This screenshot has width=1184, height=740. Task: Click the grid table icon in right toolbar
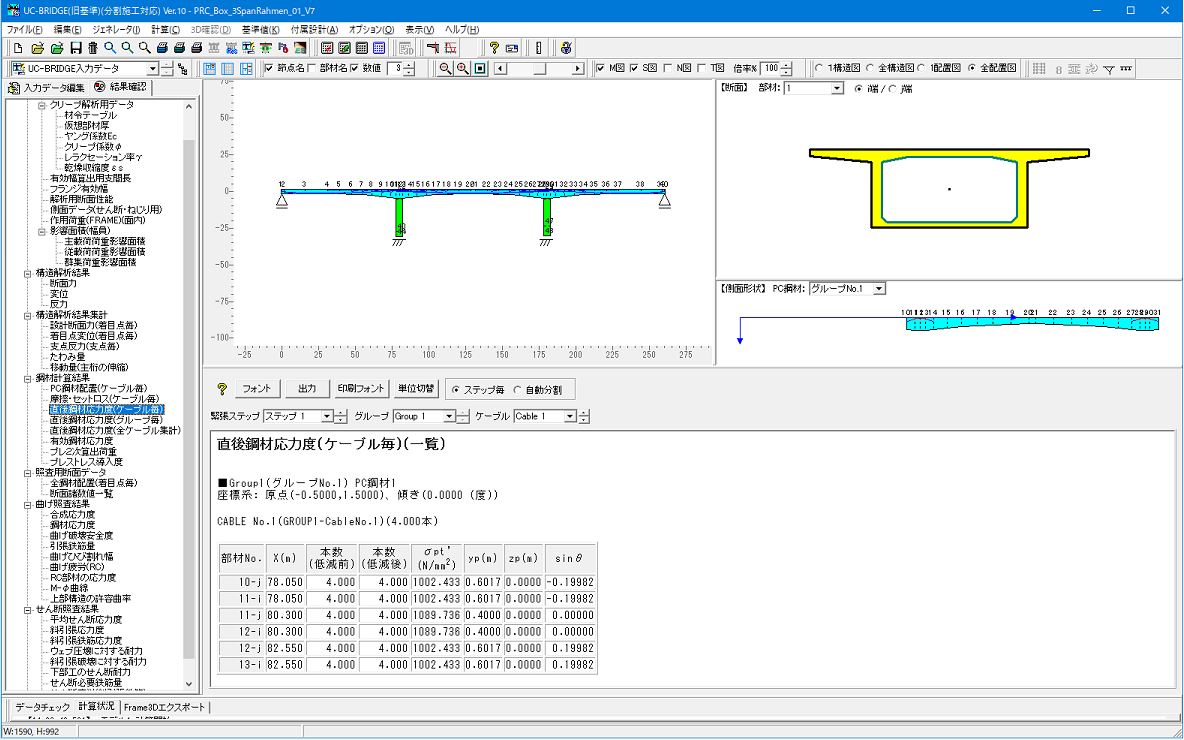pyautogui.click(x=1039, y=69)
